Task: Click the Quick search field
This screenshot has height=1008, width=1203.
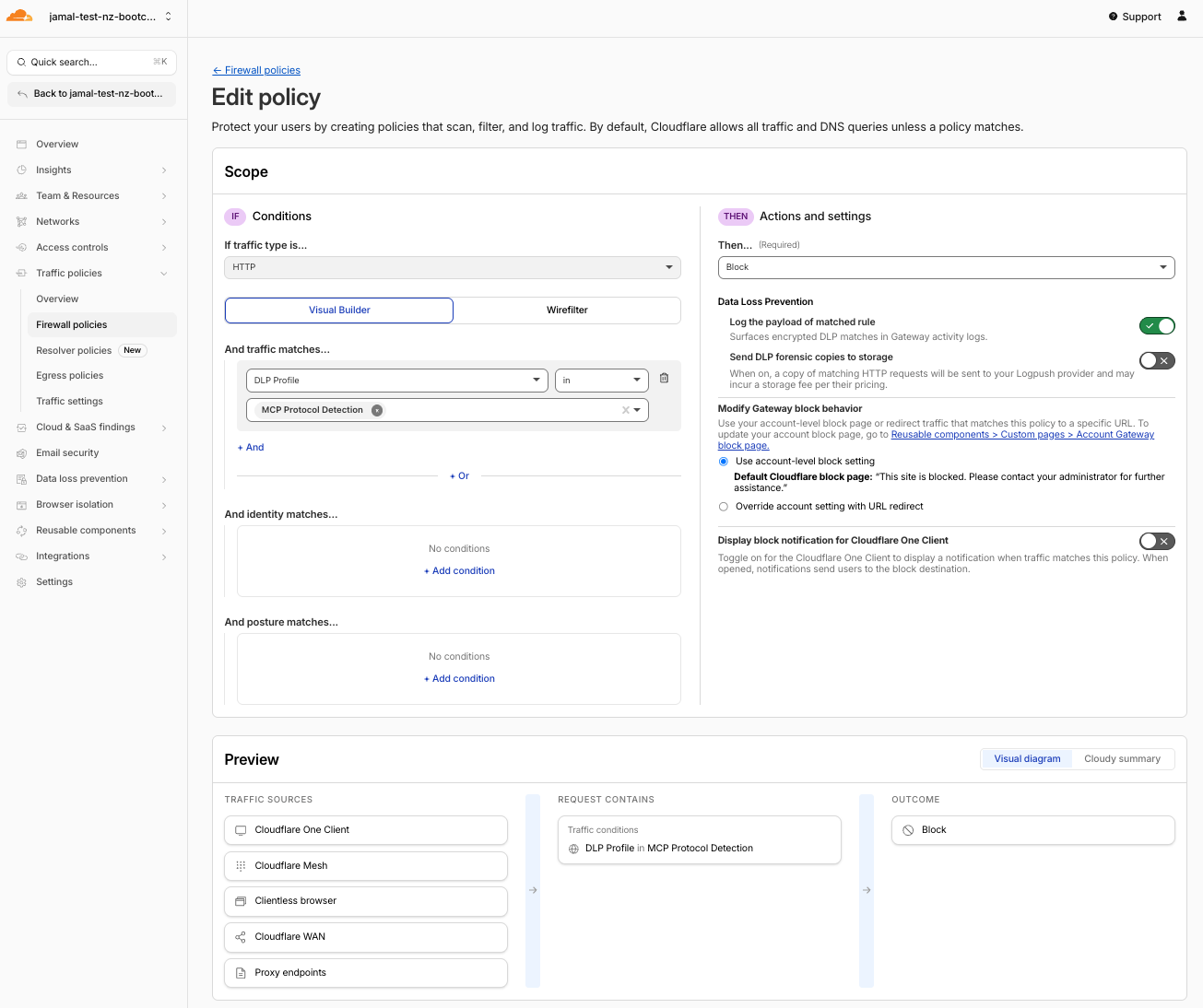Action: [91, 63]
